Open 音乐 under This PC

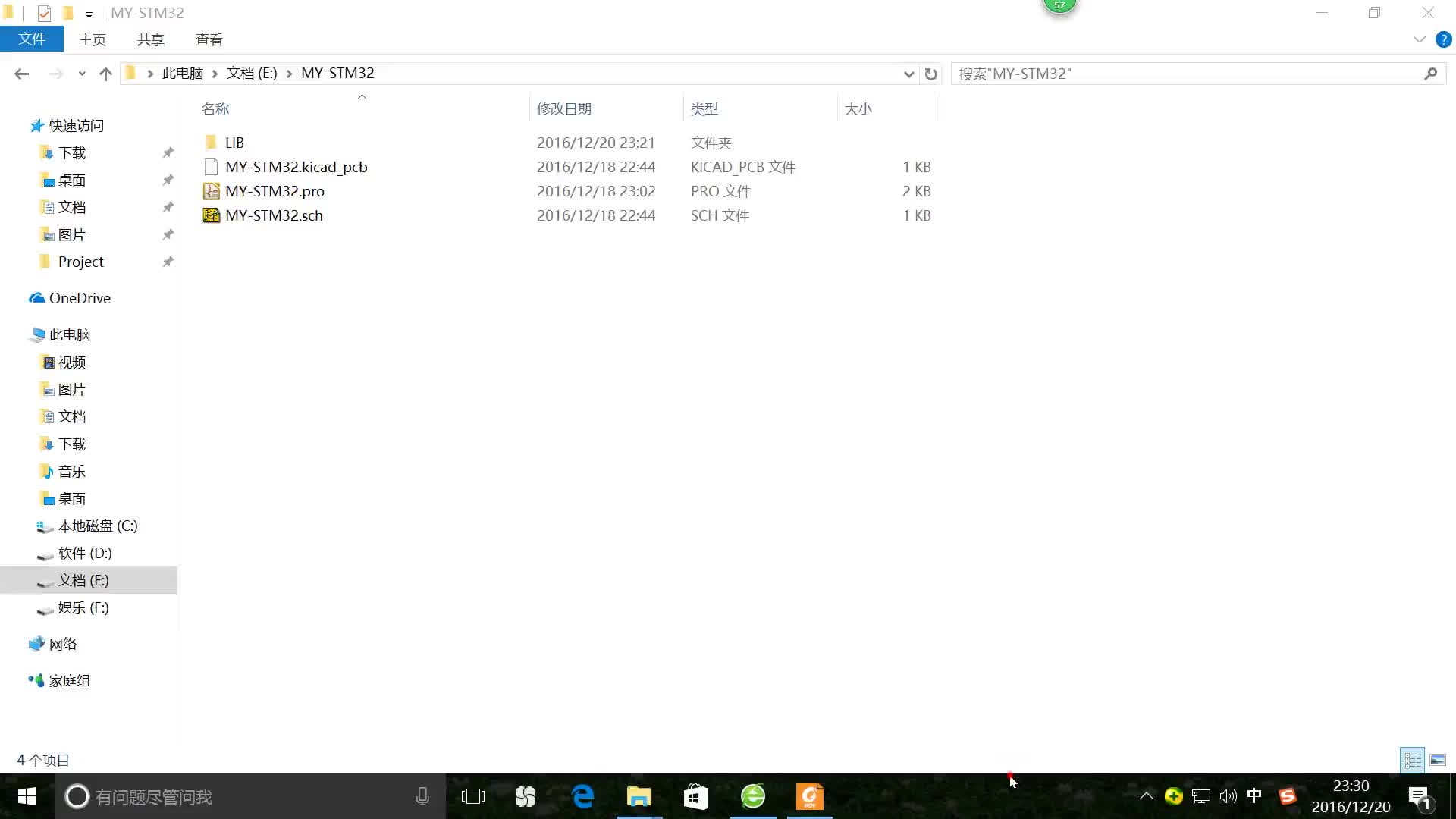coord(72,472)
